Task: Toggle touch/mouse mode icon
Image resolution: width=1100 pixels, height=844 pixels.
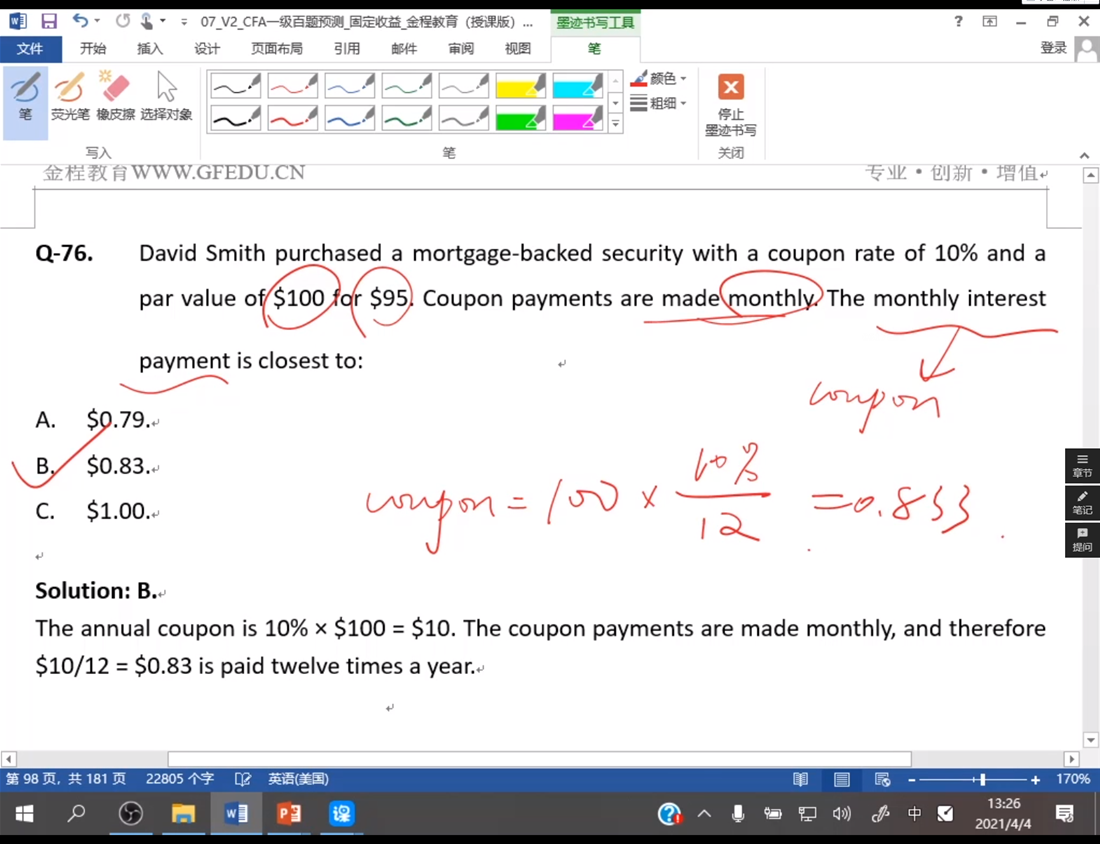Action: point(147,21)
